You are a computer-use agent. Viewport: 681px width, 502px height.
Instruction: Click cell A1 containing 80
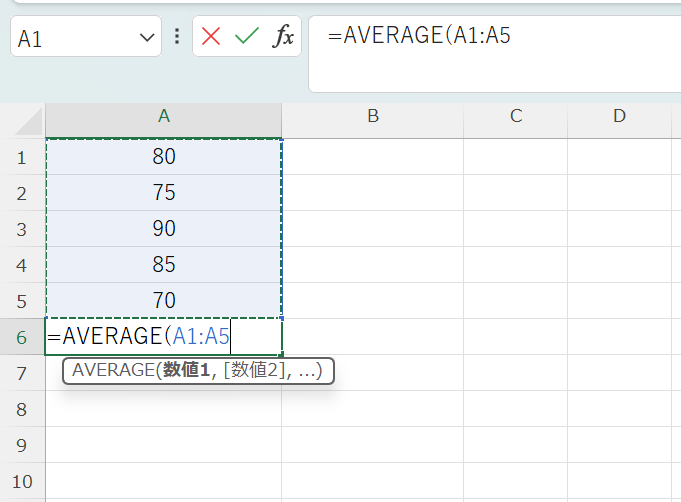(x=164, y=157)
